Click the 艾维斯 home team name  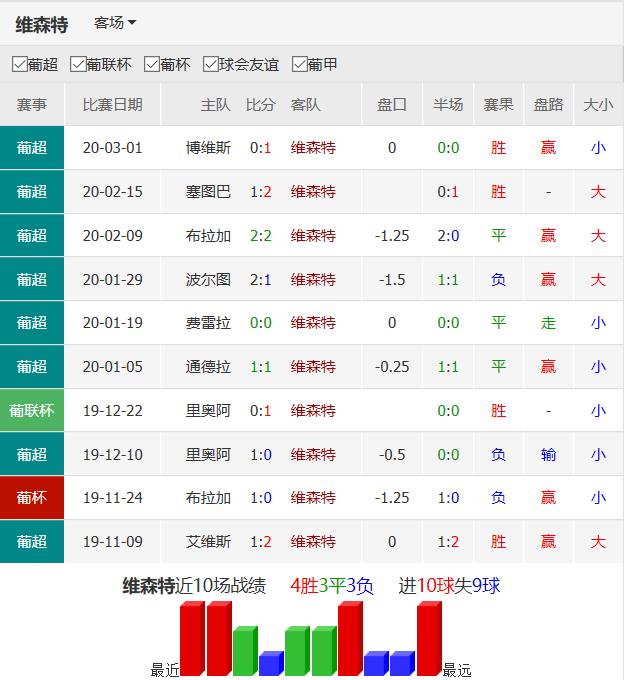pyautogui.click(x=208, y=542)
